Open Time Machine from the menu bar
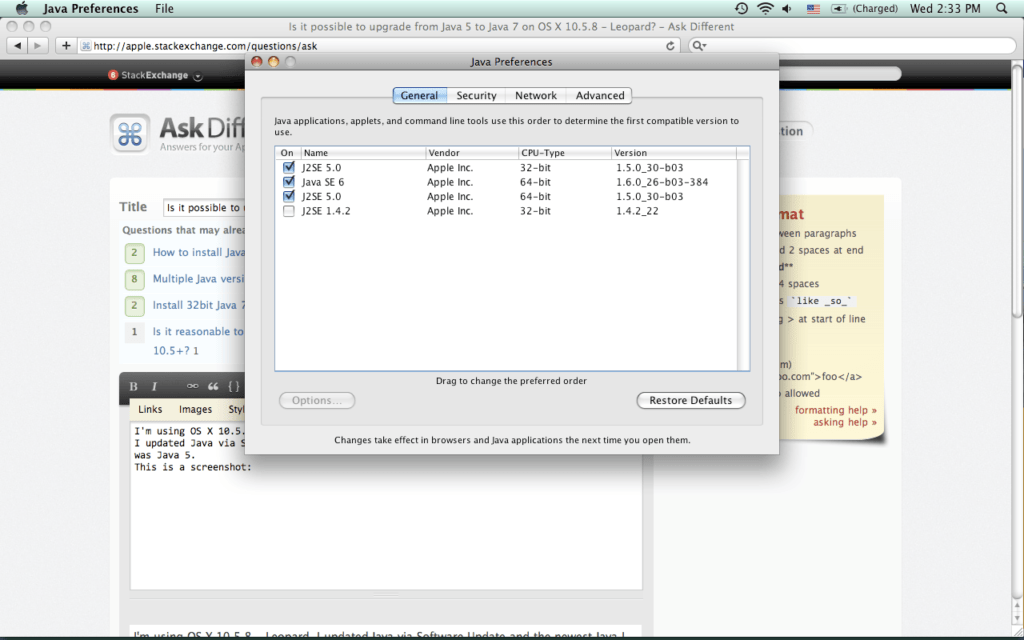The height and width of the screenshot is (640, 1024). 740,9
